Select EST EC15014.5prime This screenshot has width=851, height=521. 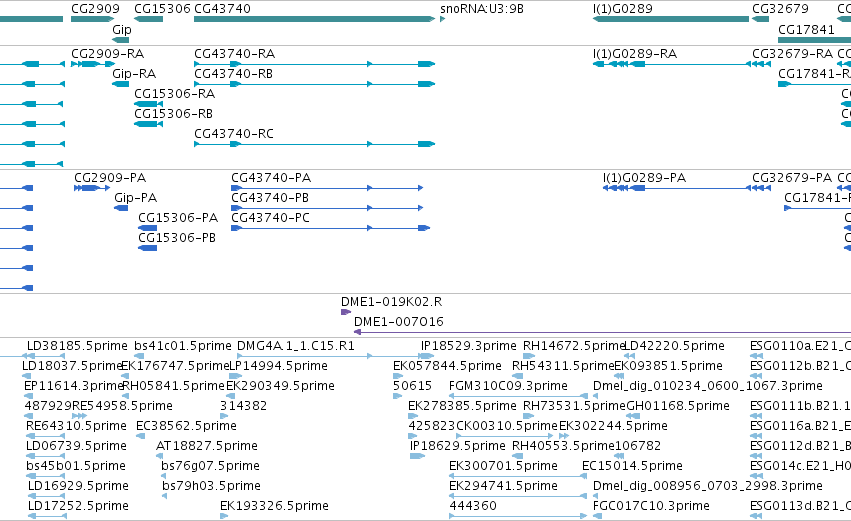point(632,466)
